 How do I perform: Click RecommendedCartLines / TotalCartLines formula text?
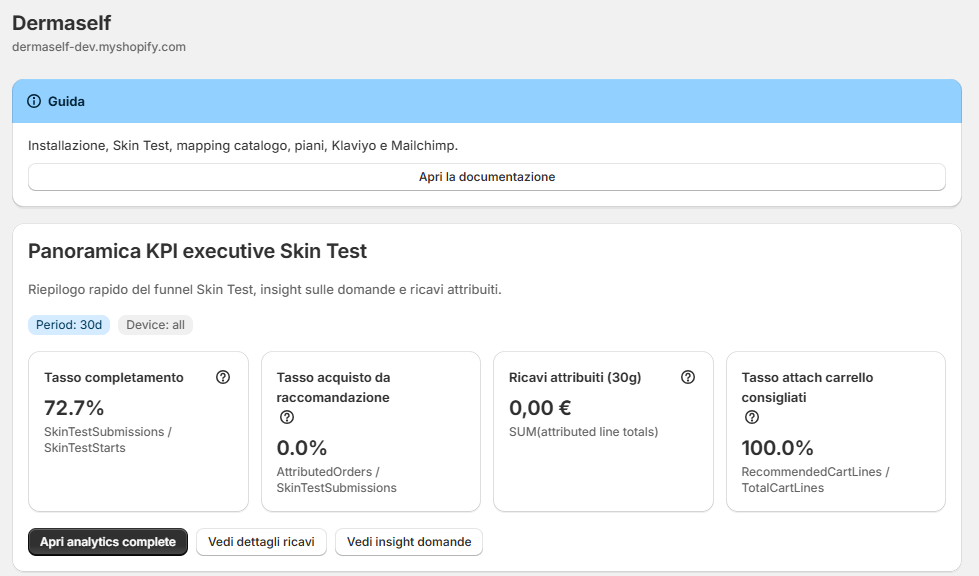815,480
